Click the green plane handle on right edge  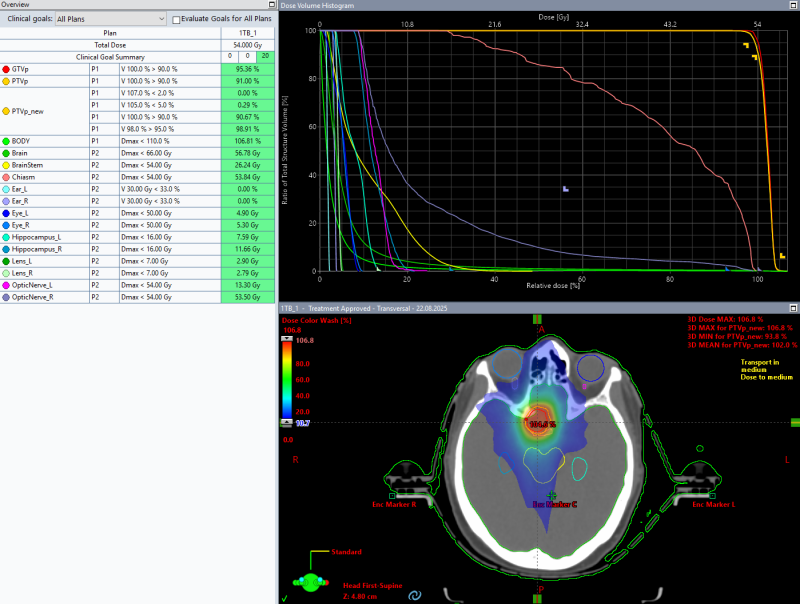tap(794, 423)
